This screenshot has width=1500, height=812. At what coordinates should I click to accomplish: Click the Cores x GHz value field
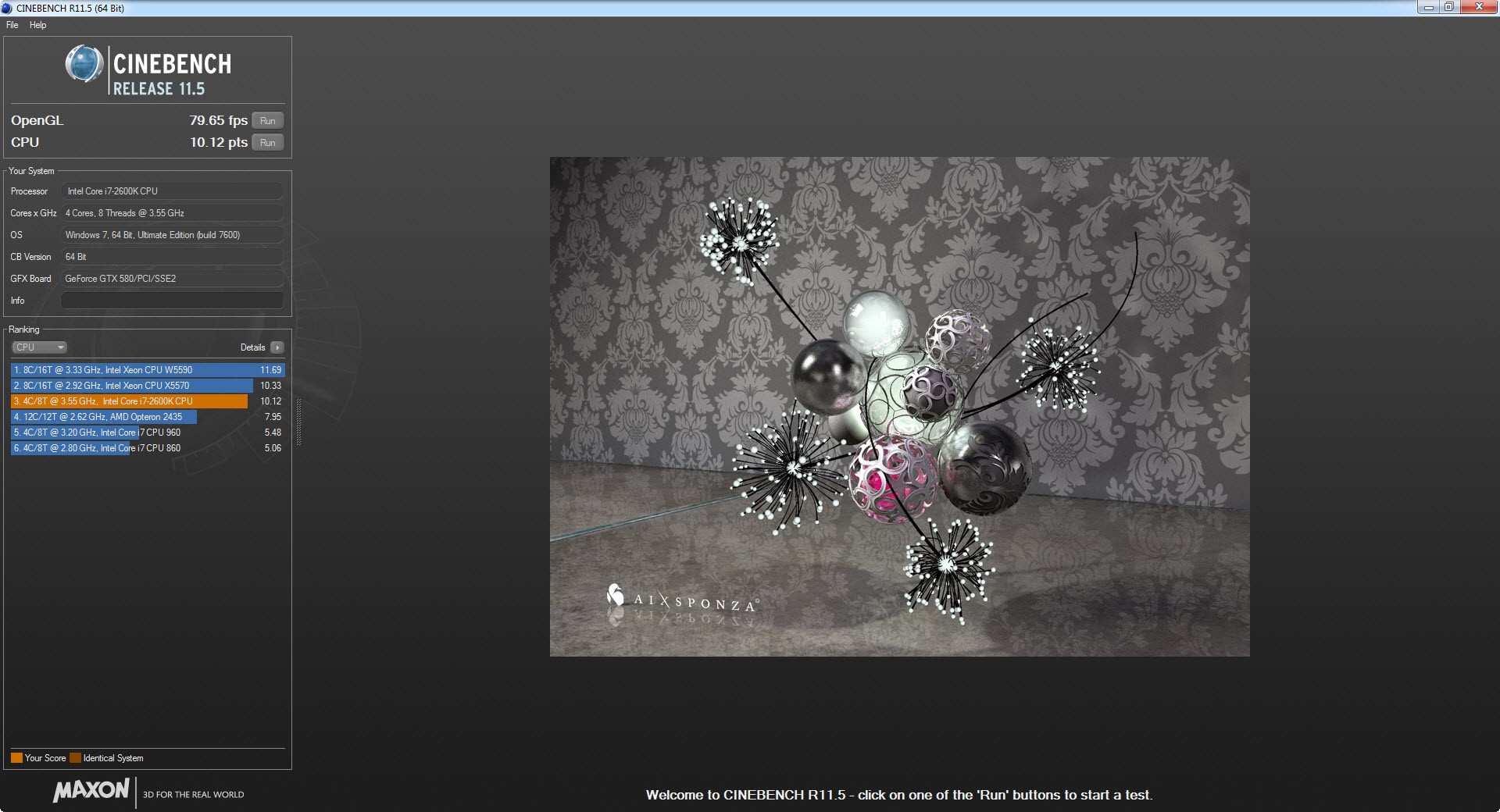click(172, 213)
